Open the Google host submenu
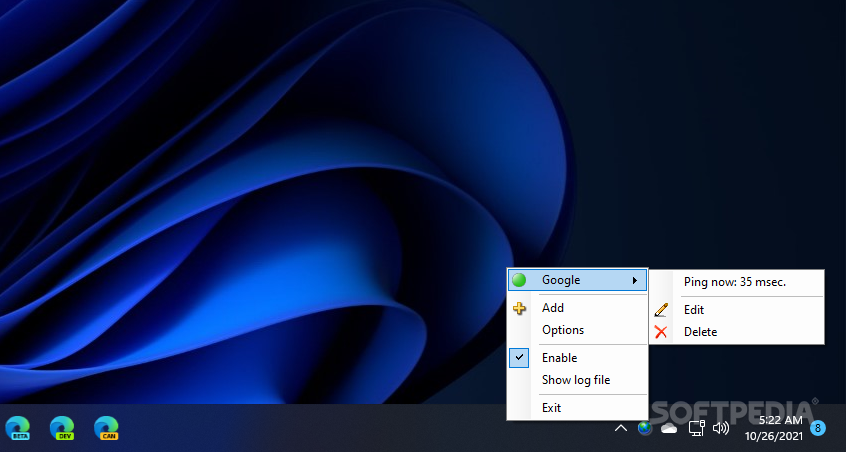 click(577, 280)
